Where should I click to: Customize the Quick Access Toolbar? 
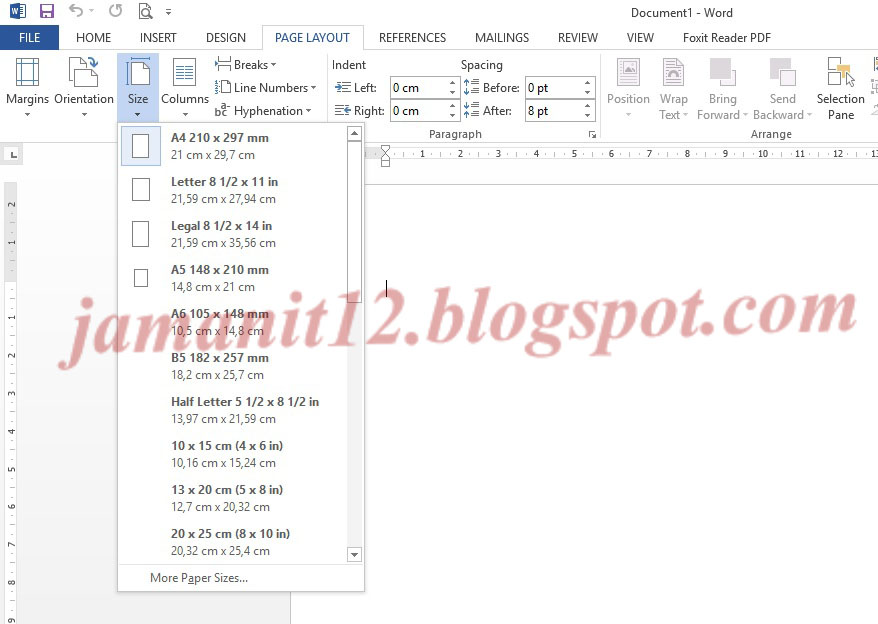[169, 11]
